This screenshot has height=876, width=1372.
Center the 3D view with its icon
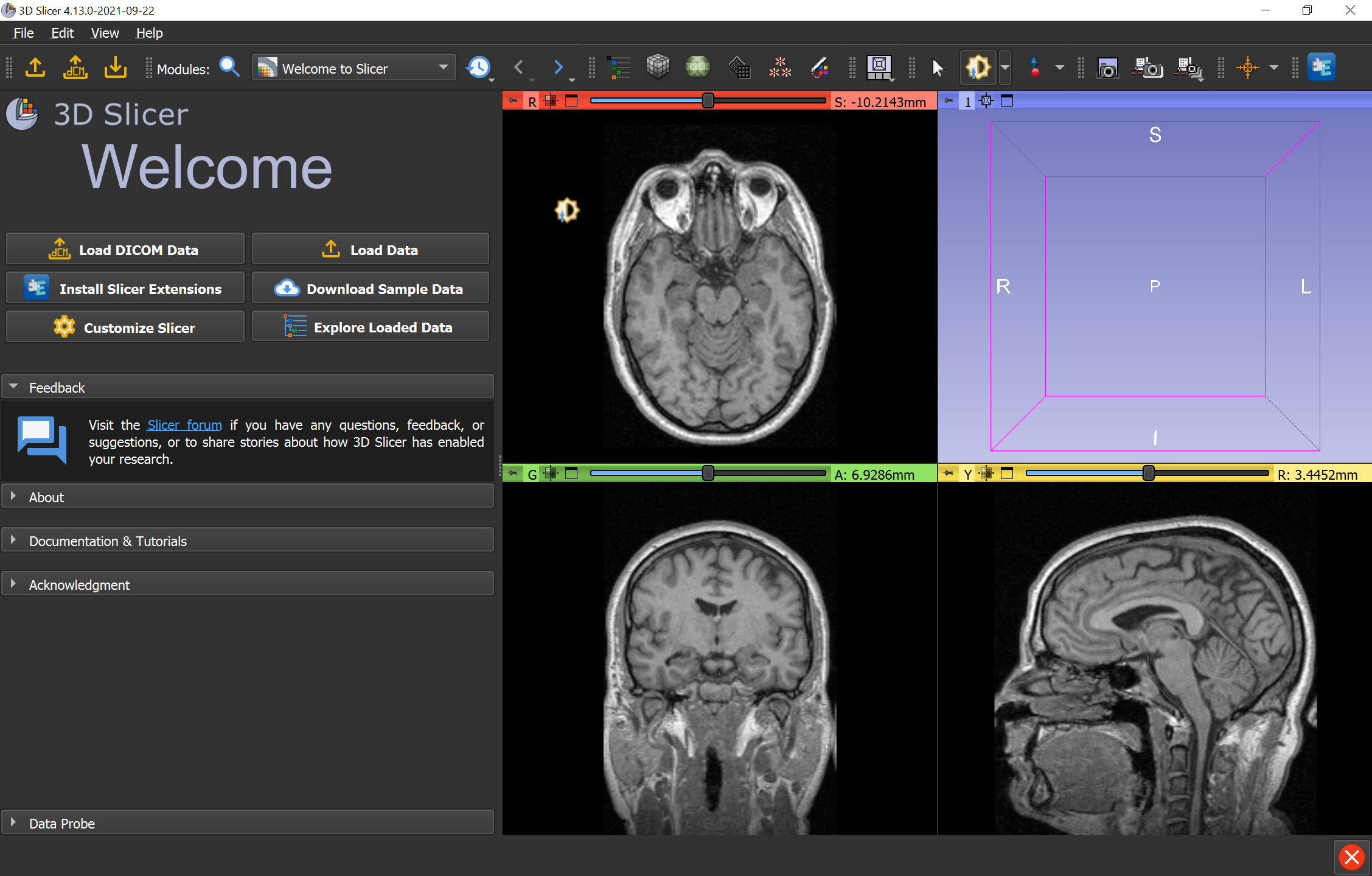coord(987,101)
